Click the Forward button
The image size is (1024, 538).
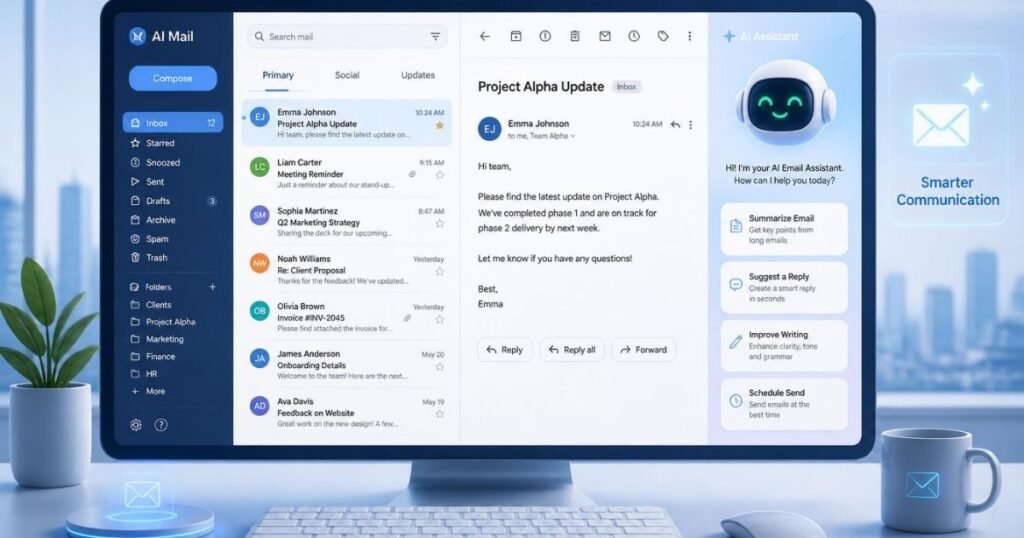click(x=643, y=350)
